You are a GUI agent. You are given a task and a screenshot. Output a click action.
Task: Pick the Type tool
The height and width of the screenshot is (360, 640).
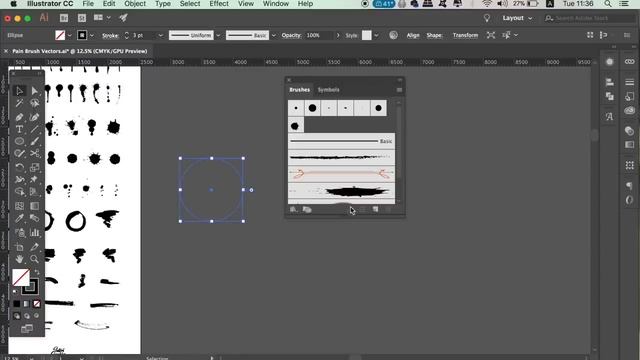[19, 129]
